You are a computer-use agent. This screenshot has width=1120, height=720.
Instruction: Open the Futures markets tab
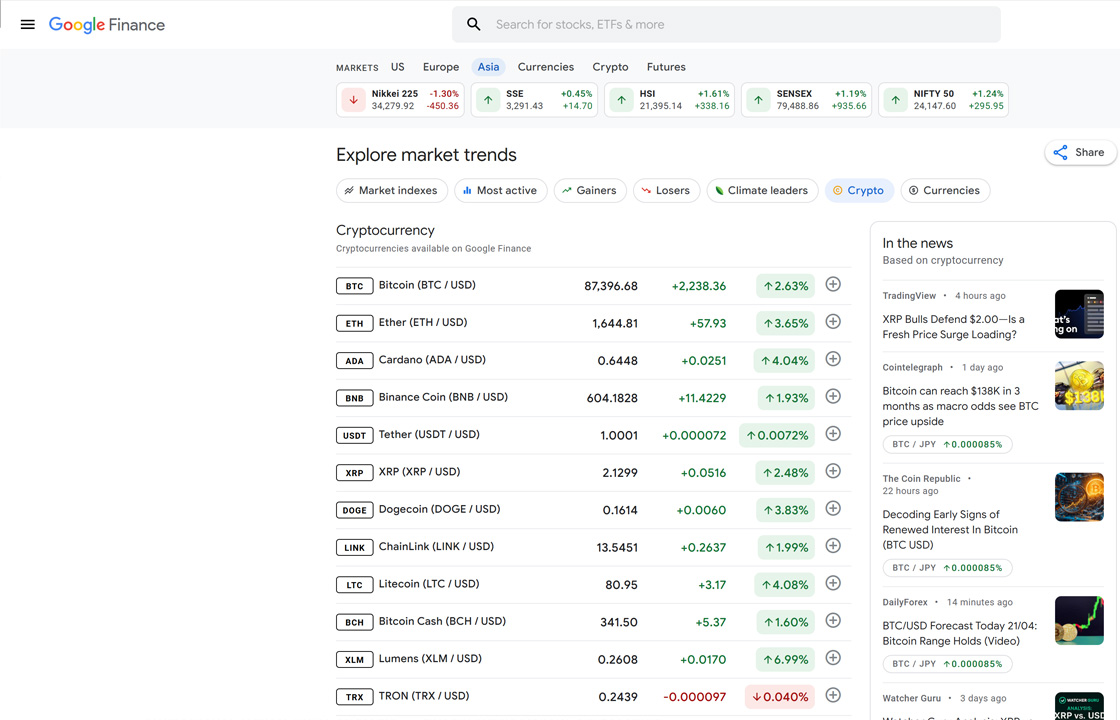(x=666, y=66)
